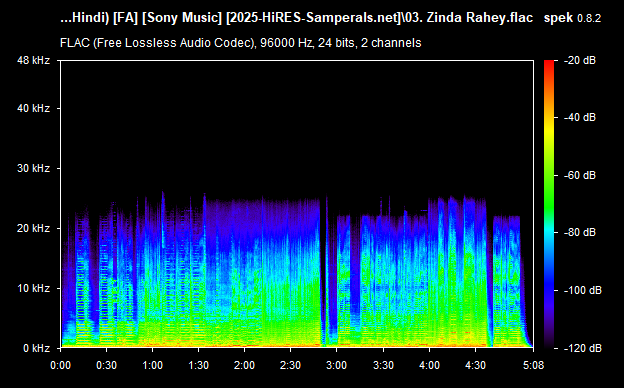The image size is (624, 388).
Task: Click the 40 kHz frequency axis label
Action: (33, 108)
